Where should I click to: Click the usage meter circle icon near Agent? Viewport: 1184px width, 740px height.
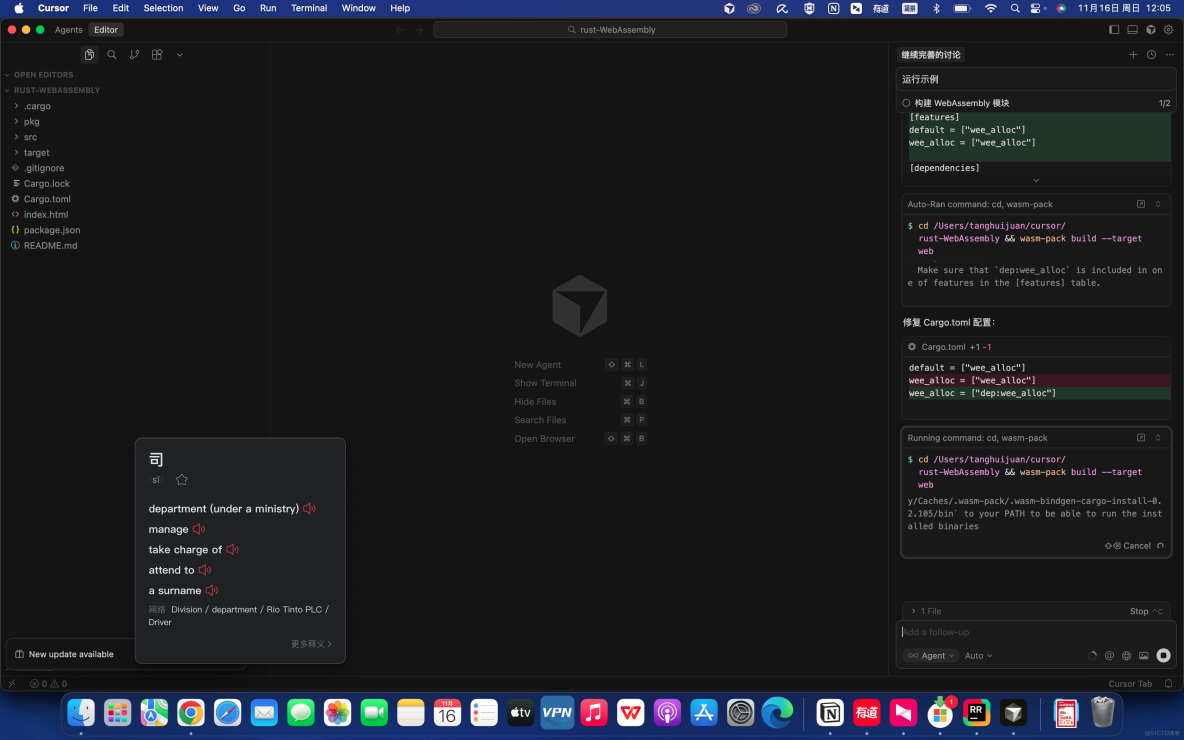coord(1092,656)
